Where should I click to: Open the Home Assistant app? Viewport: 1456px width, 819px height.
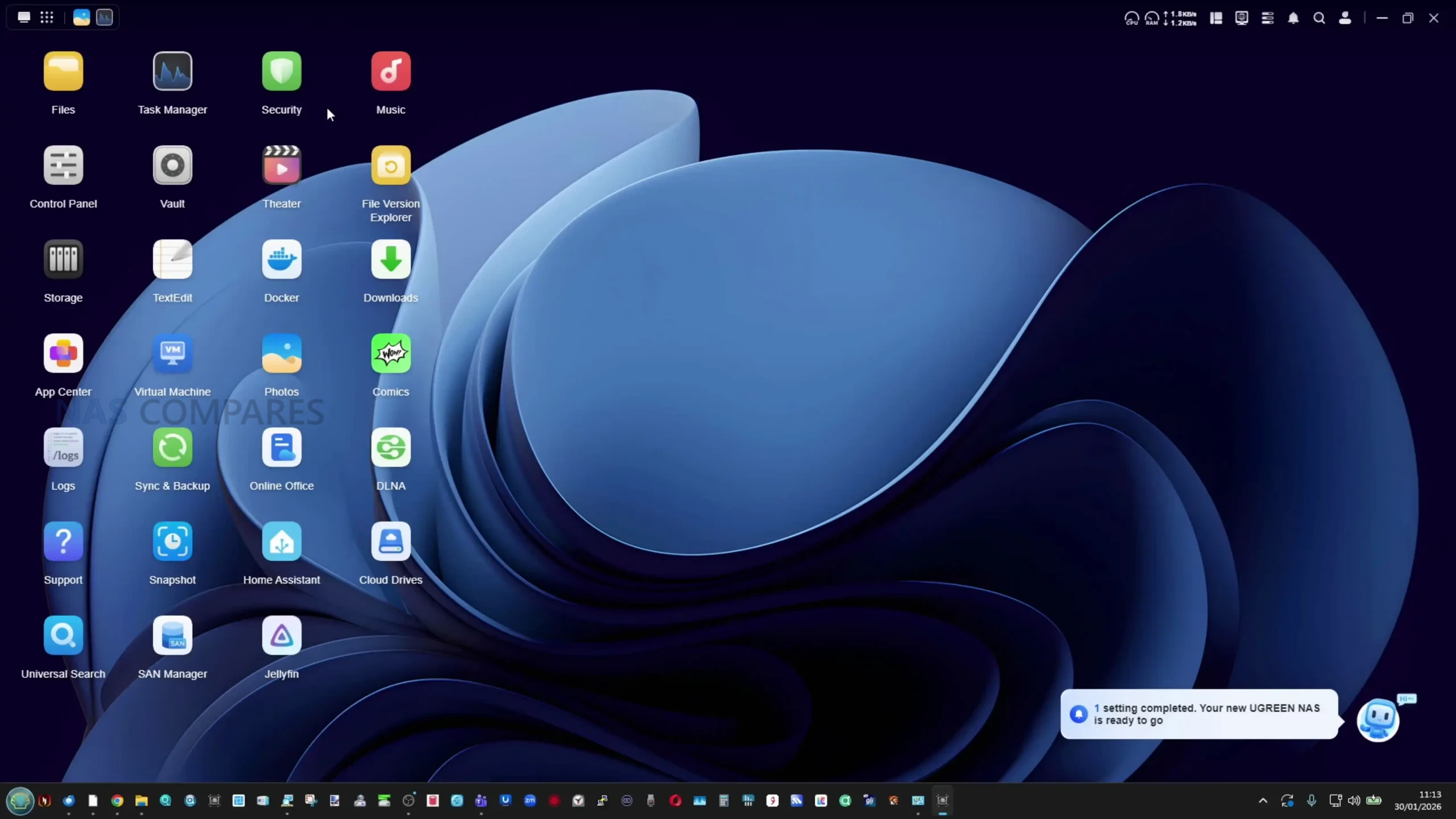[x=282, y=542]
